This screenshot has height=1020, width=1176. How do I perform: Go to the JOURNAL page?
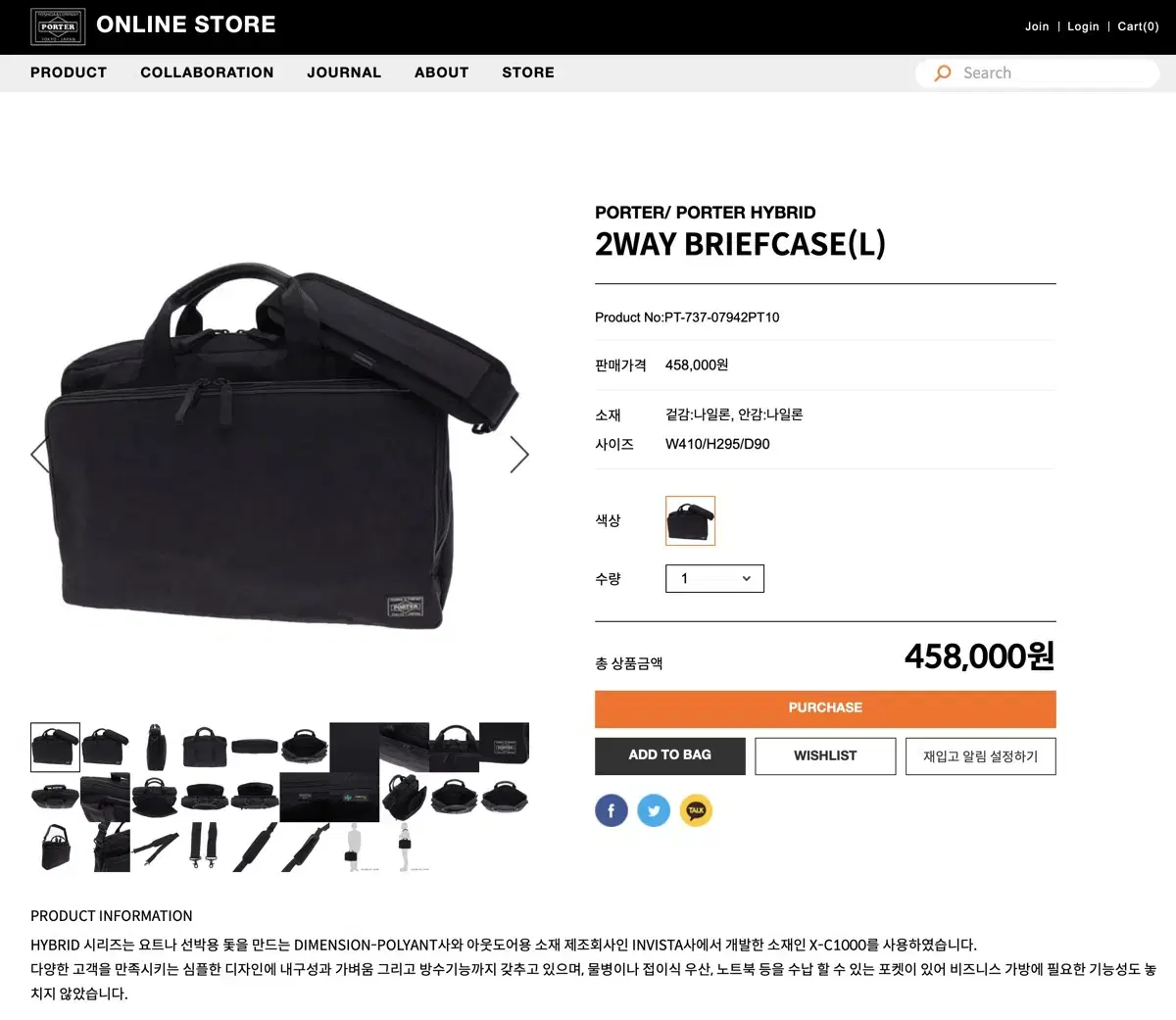pyautogui.click(x=344, y=73)
